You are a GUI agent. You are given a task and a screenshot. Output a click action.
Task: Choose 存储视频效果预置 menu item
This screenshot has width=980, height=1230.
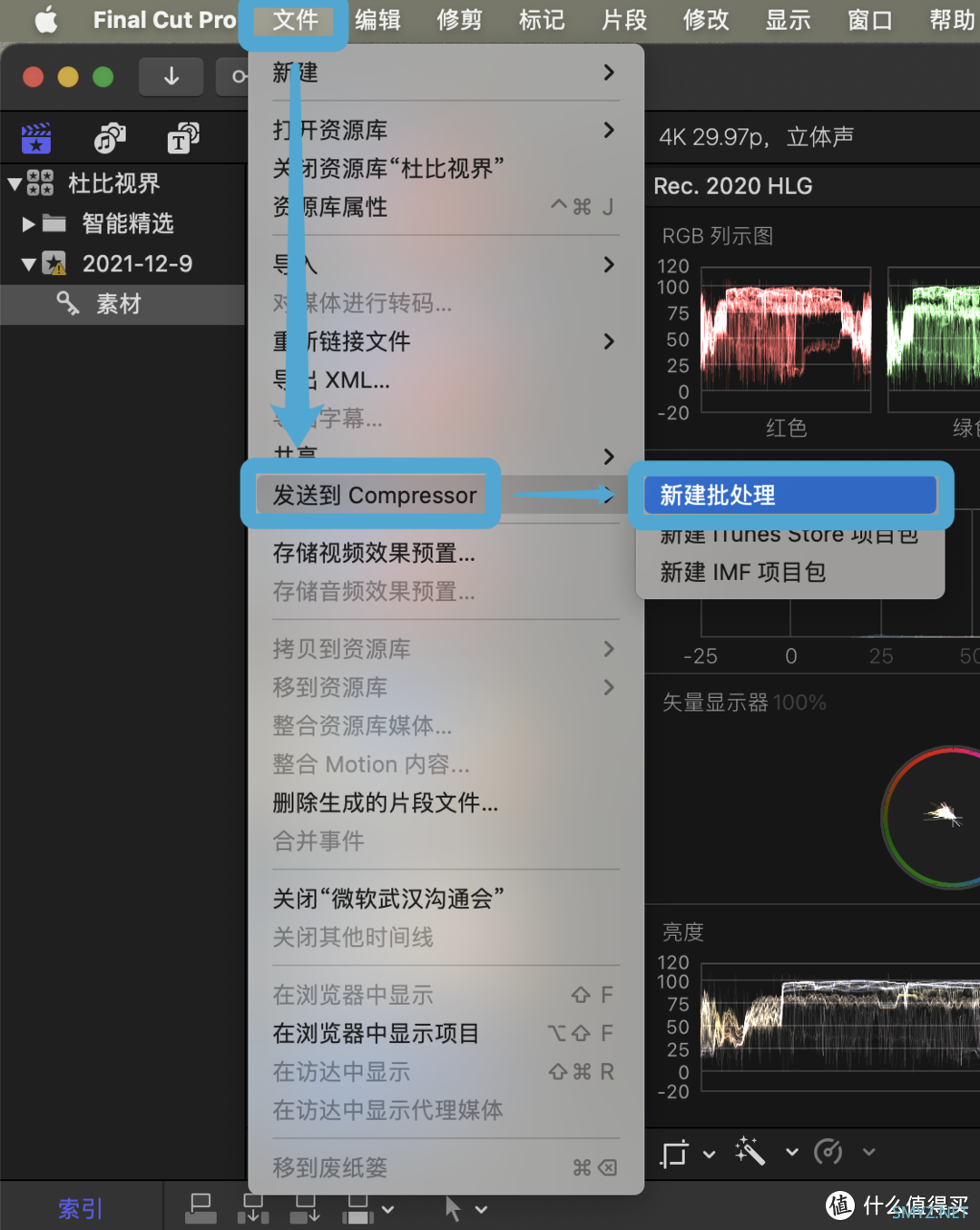(446, 553)
